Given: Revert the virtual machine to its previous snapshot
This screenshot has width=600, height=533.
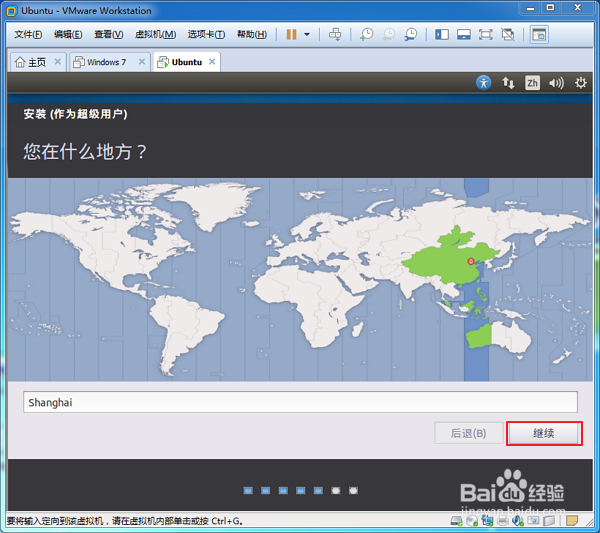Looking at the screenshot, I should [x=388, y=34].
